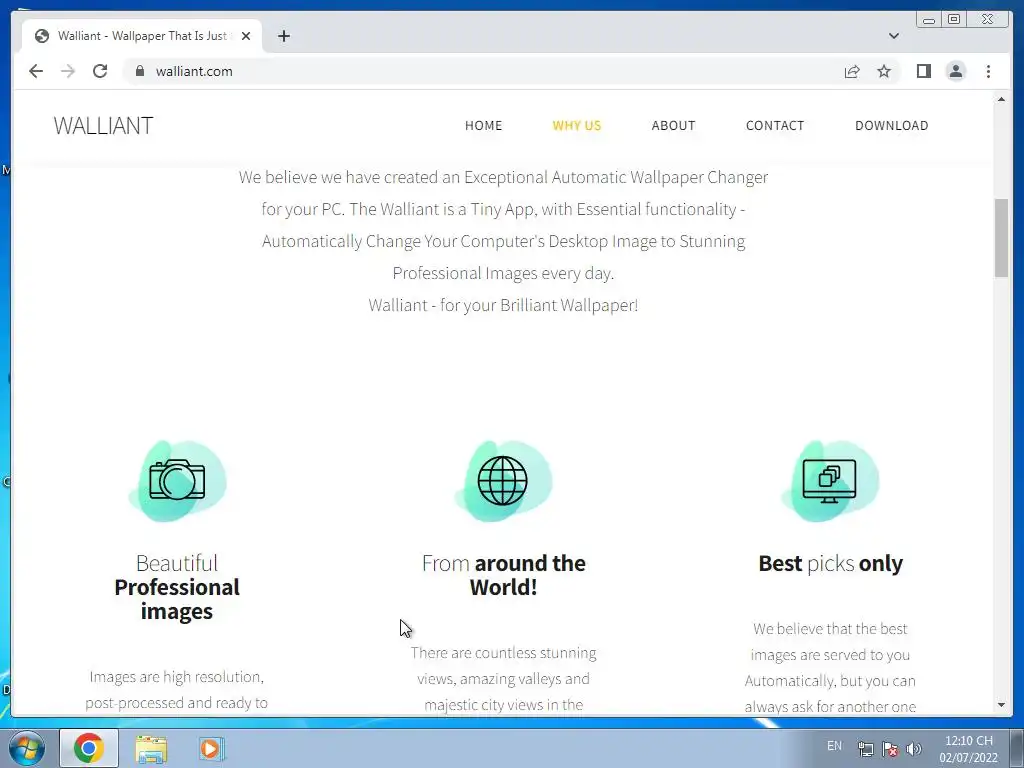Click the volume speaker tray icon
The image size is (1024, 768).
(x=914, y=749)
